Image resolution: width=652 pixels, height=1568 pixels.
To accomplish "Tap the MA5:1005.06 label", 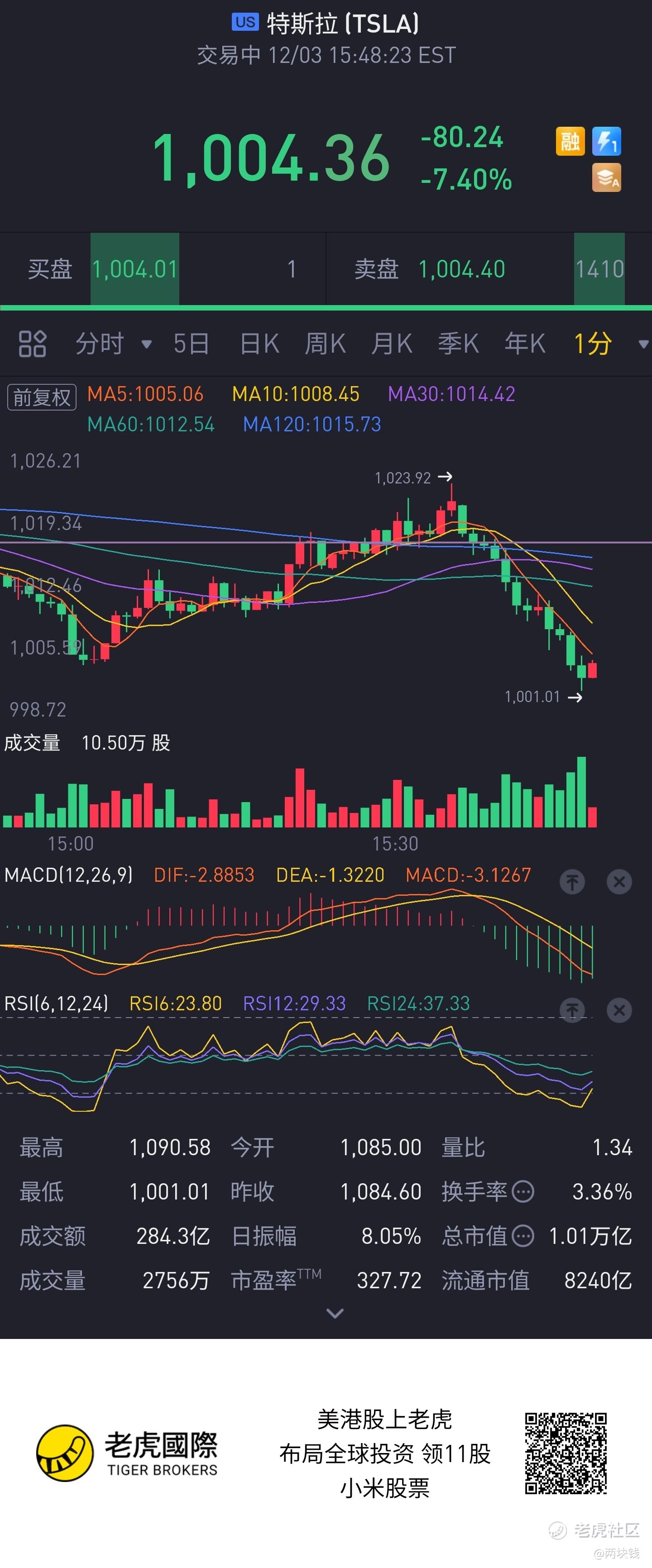I will coord(145,394).
